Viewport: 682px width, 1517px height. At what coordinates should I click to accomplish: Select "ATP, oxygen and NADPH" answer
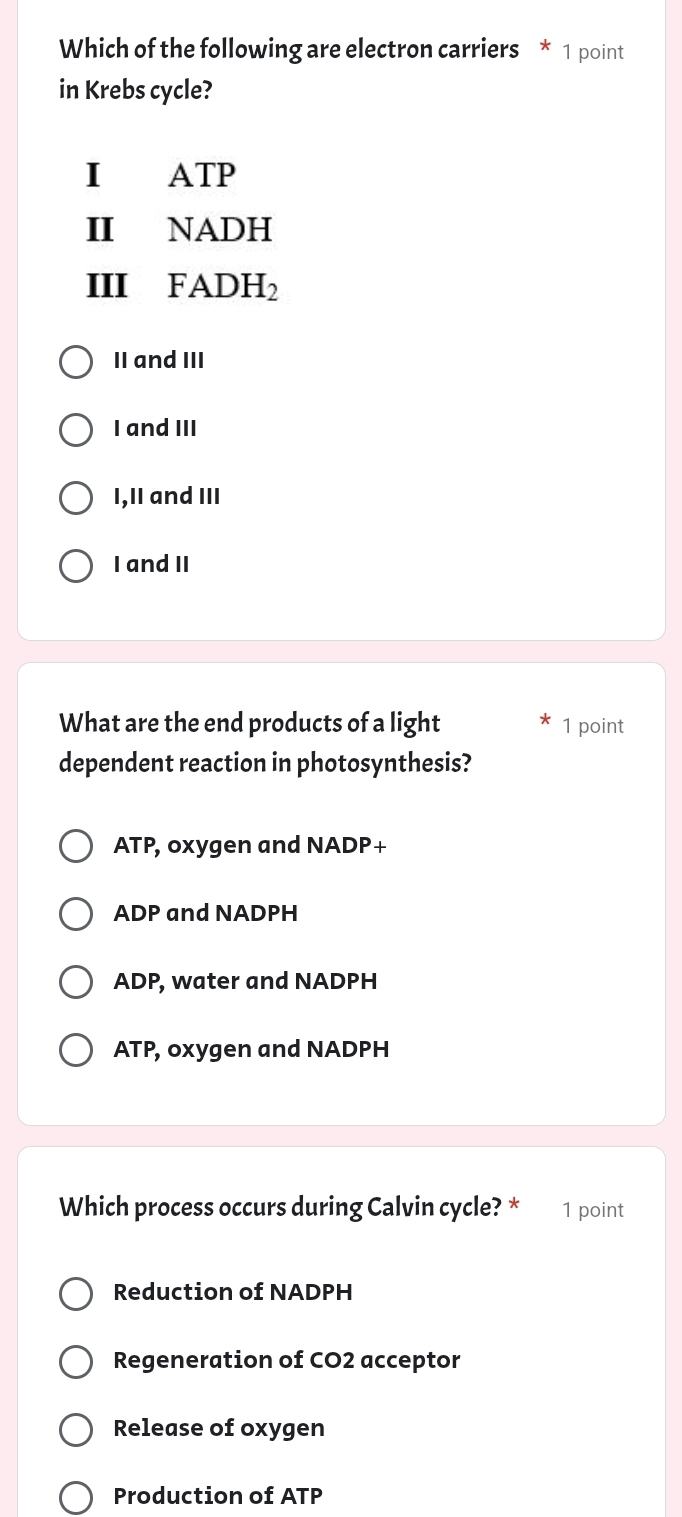point(76,1049)
